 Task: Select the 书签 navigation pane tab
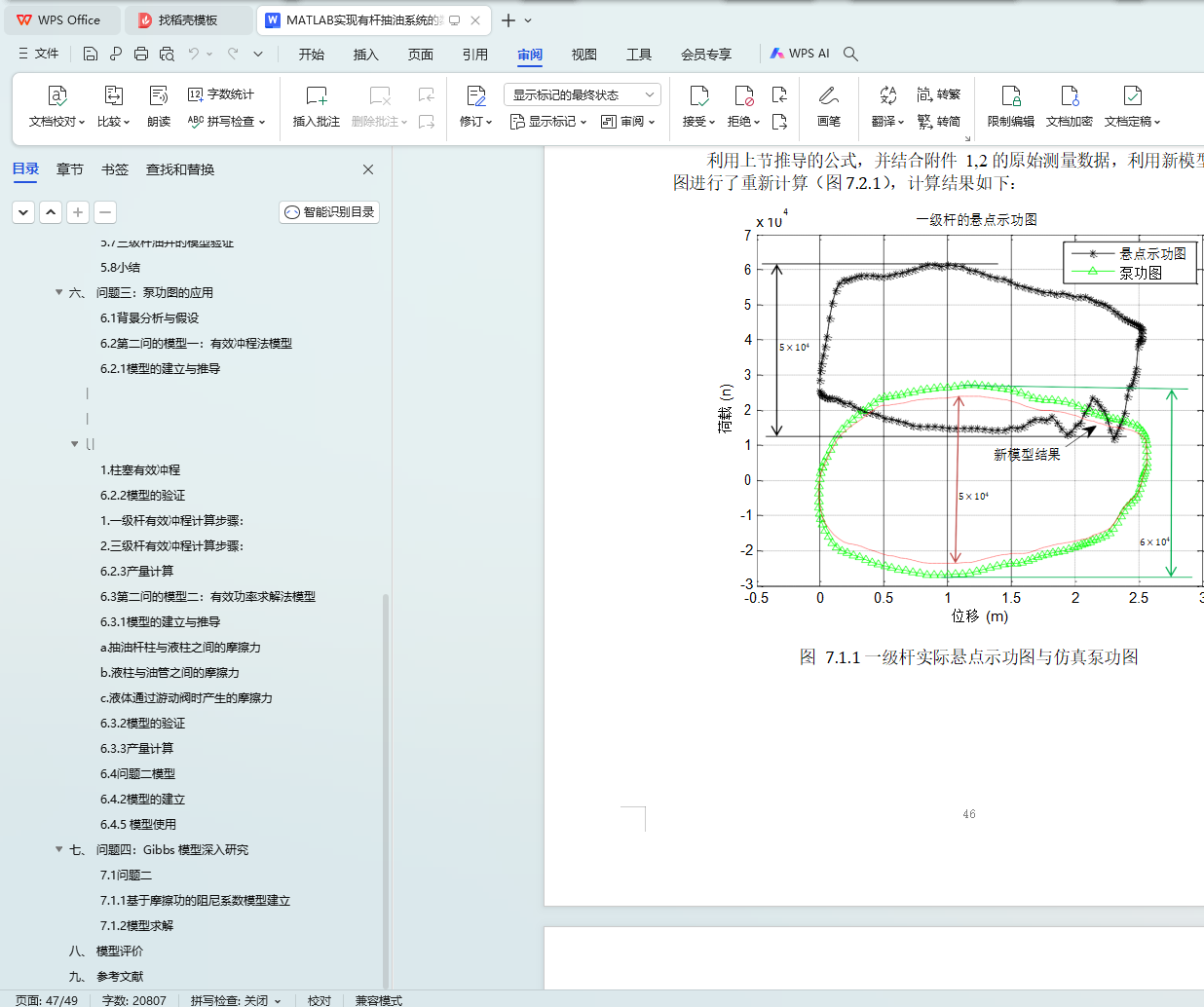[115, 169]
